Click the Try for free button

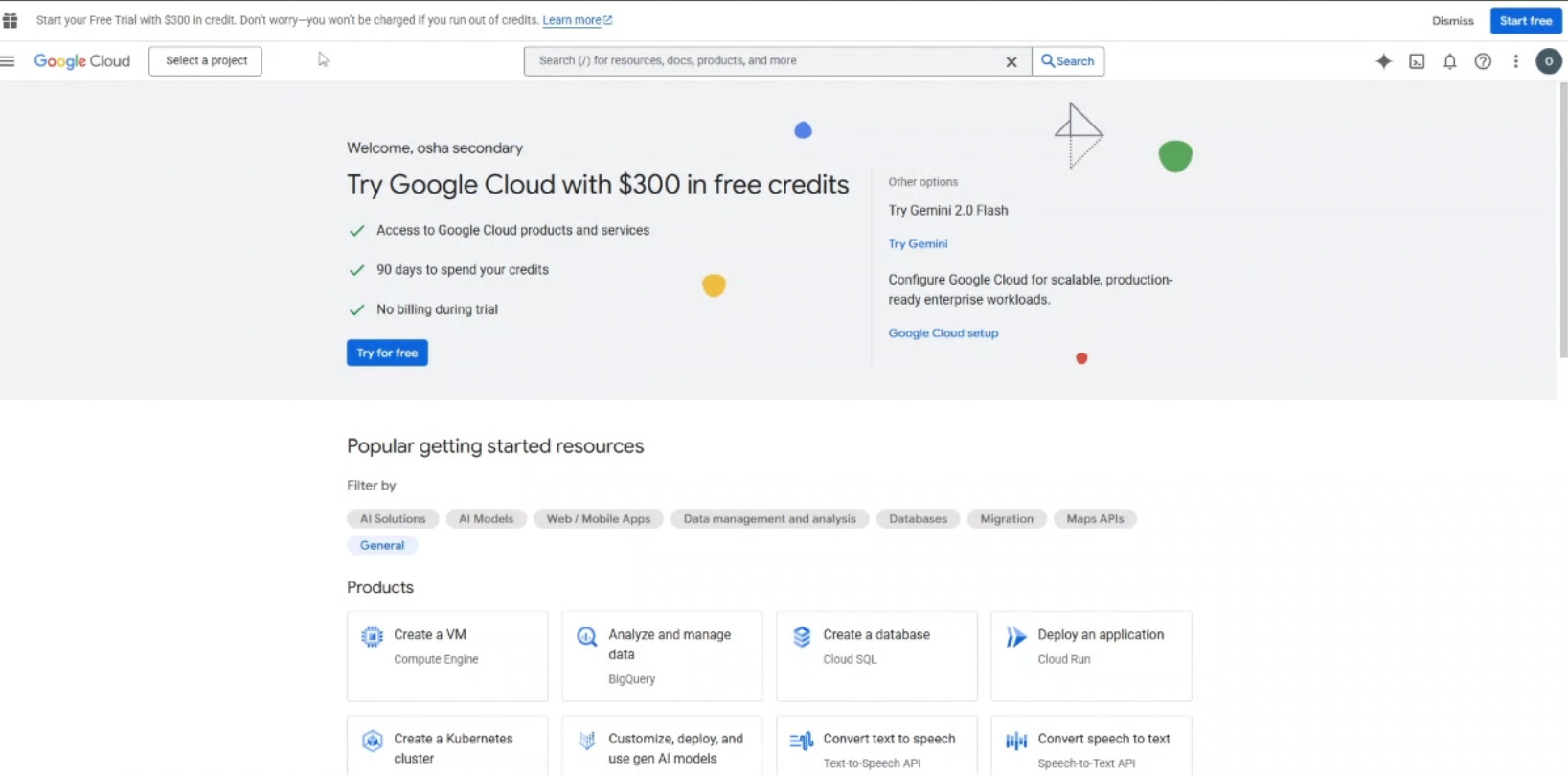pyautogui.click(x=387, y=353)
